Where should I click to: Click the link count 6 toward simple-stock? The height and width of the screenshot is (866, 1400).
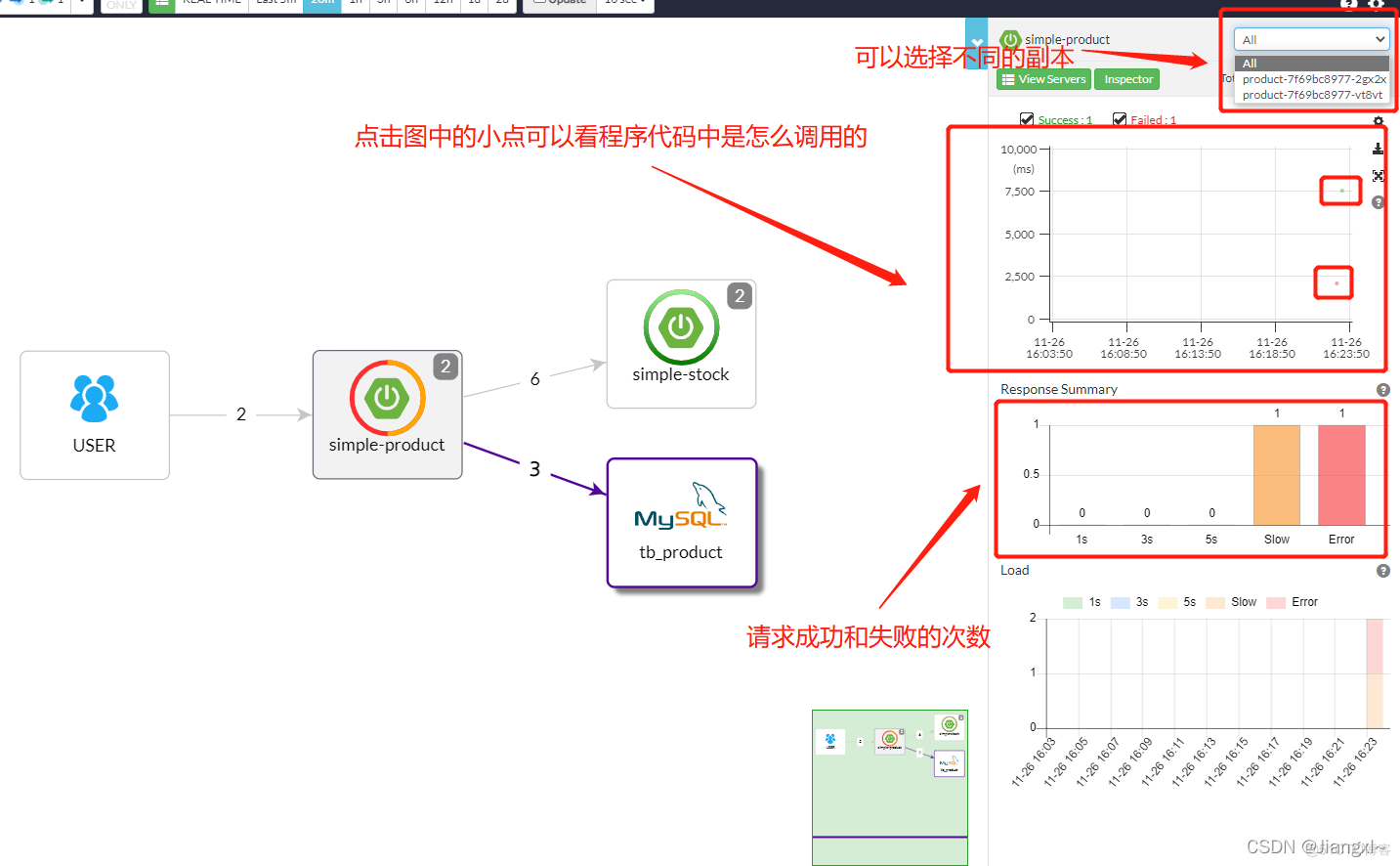(534, 379)
